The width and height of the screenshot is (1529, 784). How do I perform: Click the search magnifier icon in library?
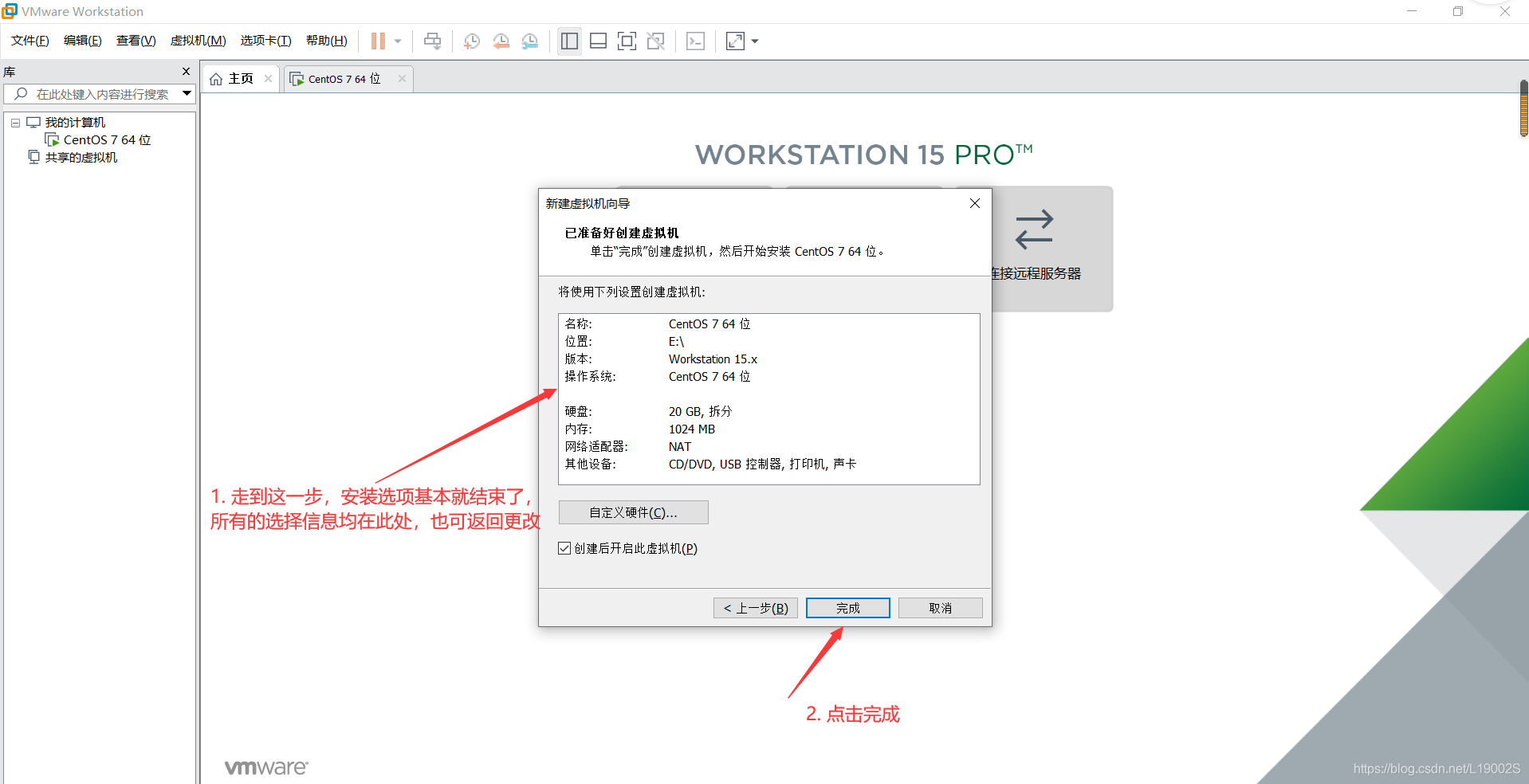click(21, 94)
